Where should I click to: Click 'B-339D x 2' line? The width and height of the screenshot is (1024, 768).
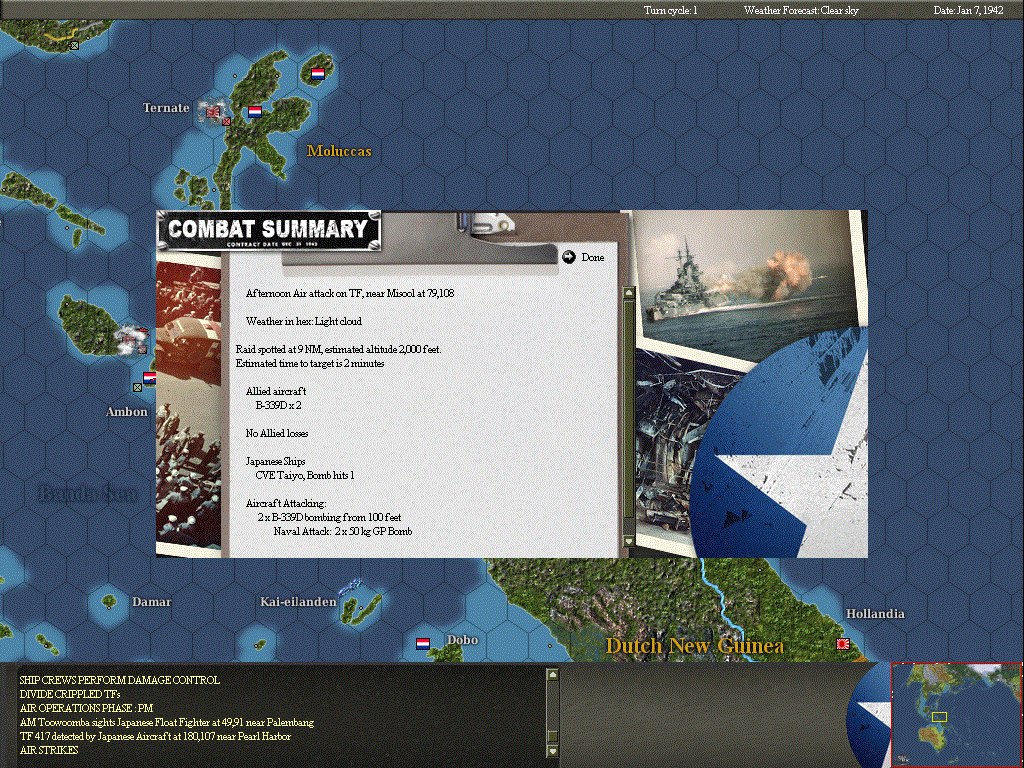tap(278, 405)
